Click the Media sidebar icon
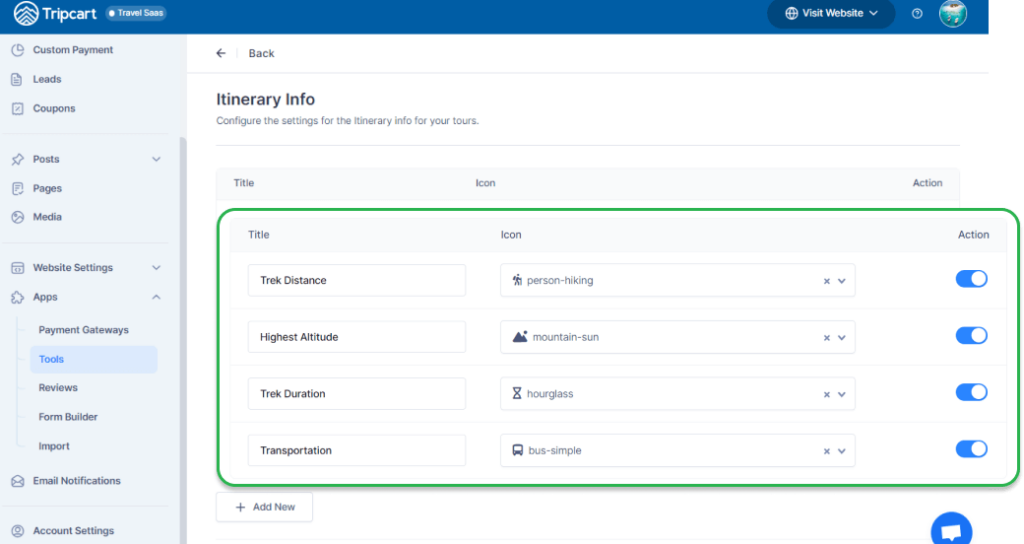Viewport: 1024px width, 544px height. pos(18,217)
